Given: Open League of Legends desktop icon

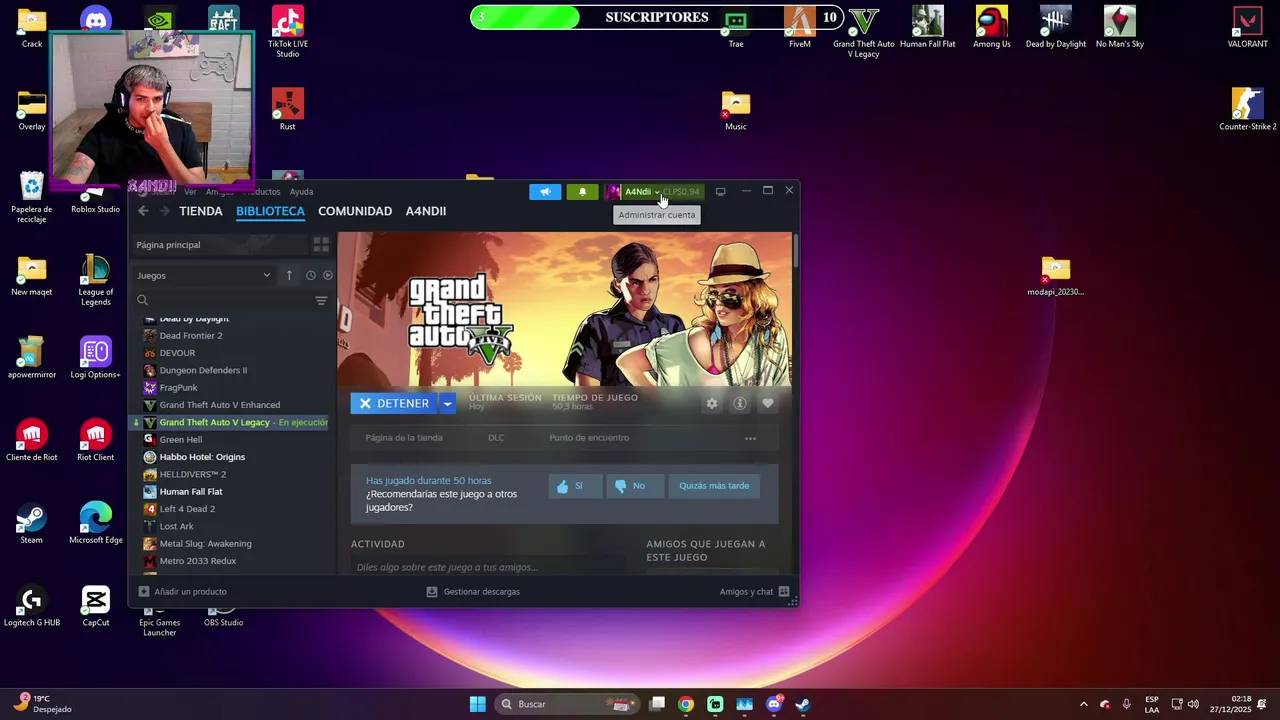Looking at the screenshot, I should pos(95,280).
